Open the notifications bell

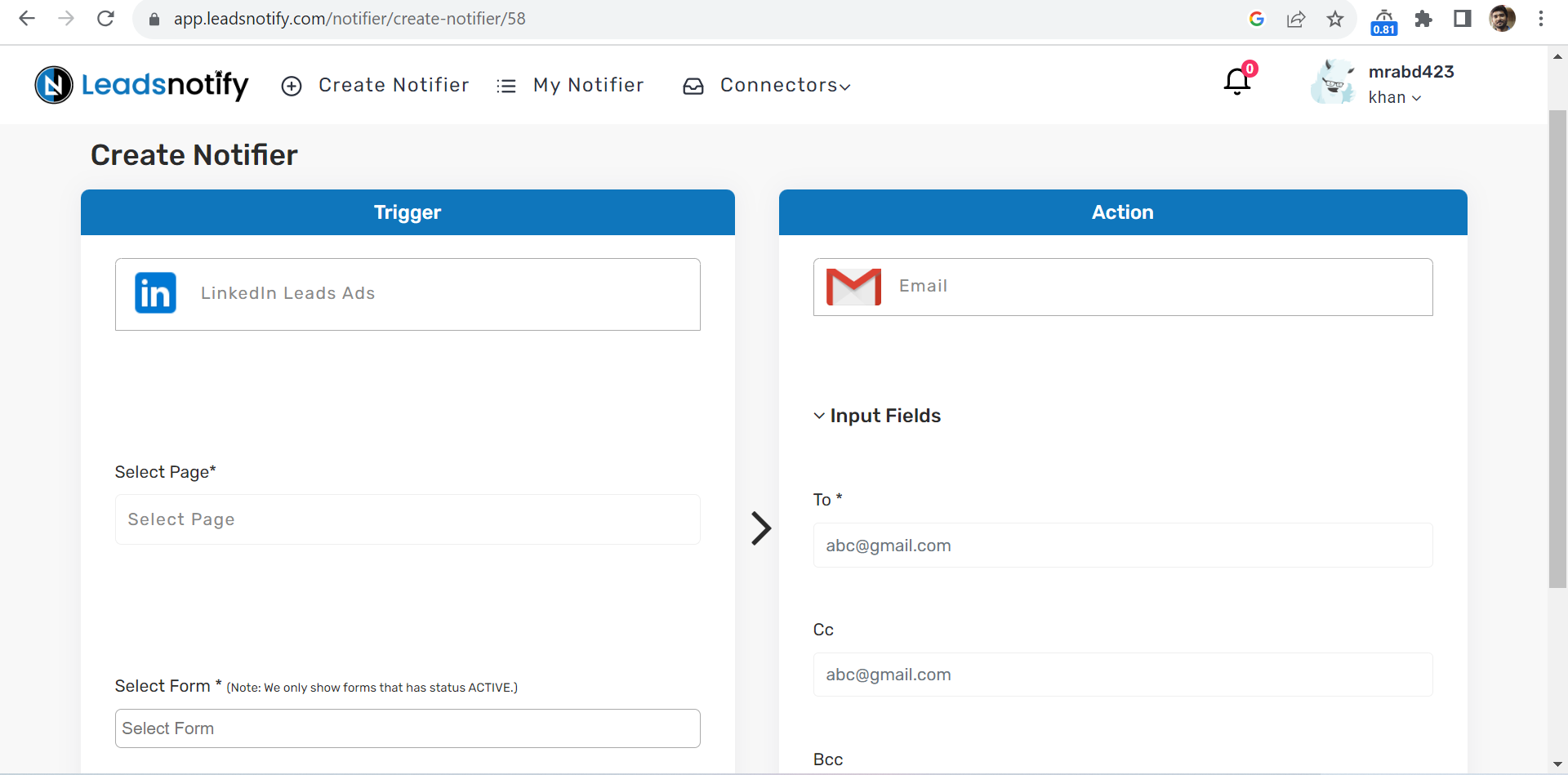pyautogui.click(x=1237, y=81)
